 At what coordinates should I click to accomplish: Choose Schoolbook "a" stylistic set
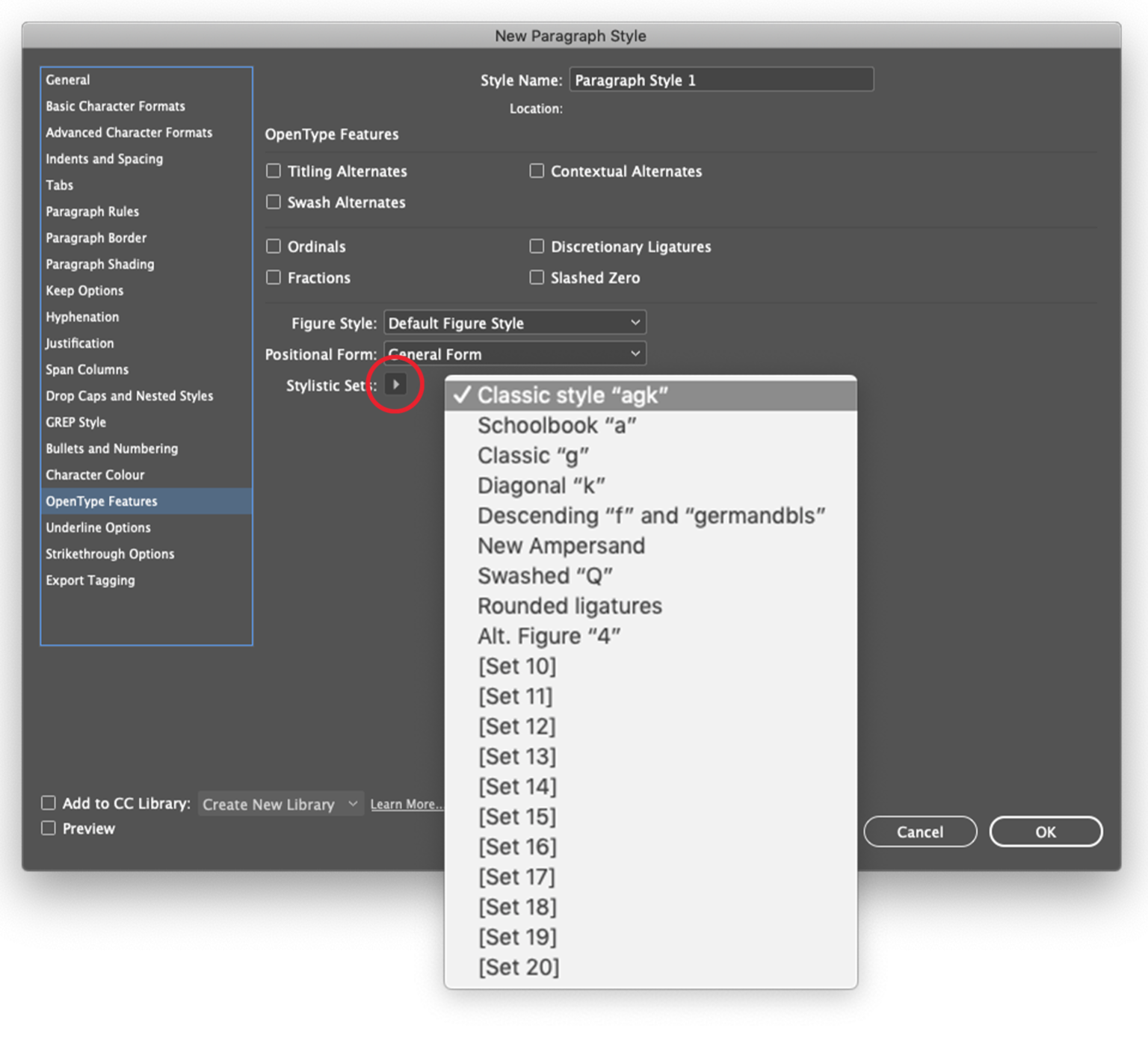(x=557, y=426)
